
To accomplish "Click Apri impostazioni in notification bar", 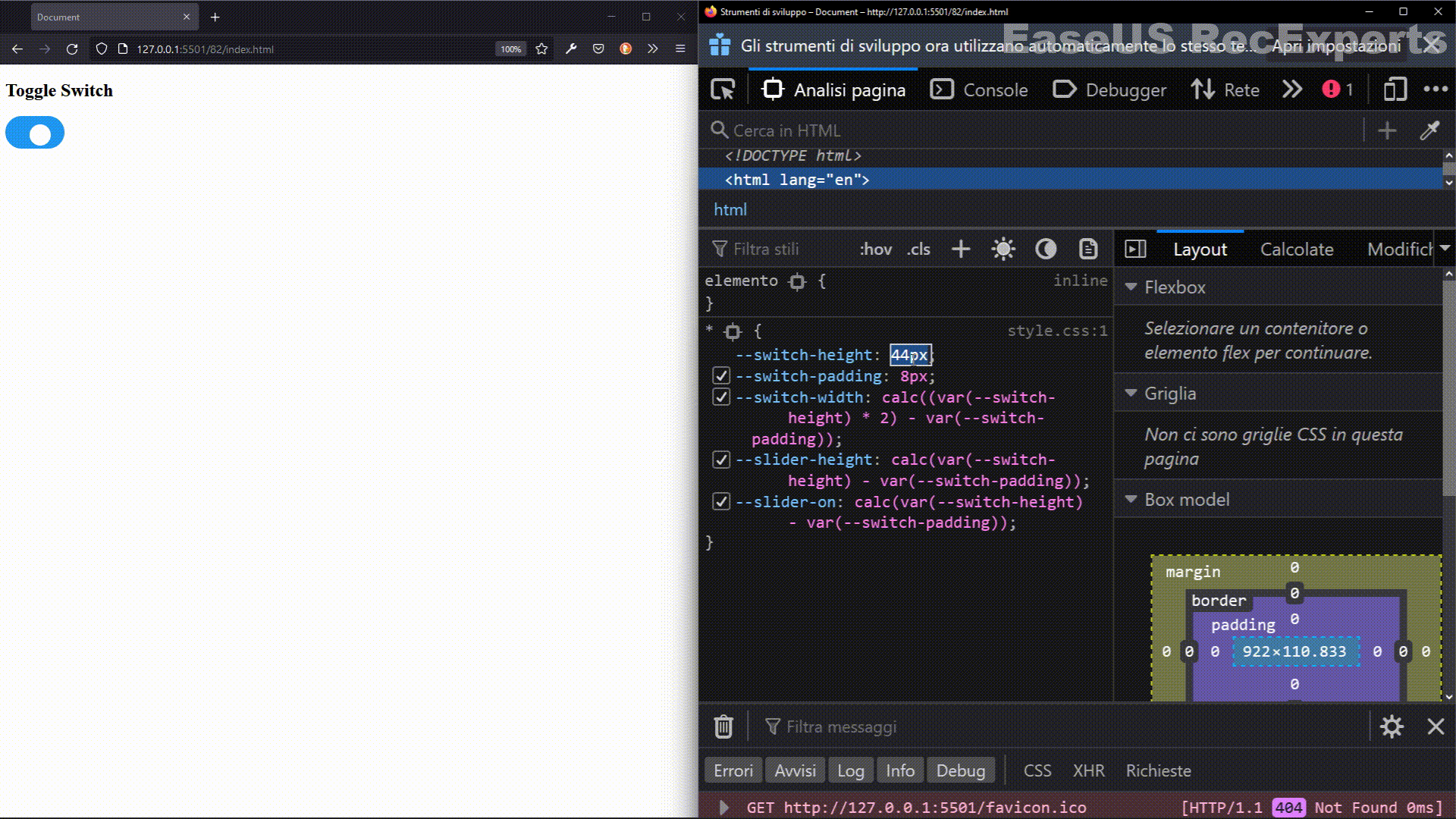I will click(1336, 45).
